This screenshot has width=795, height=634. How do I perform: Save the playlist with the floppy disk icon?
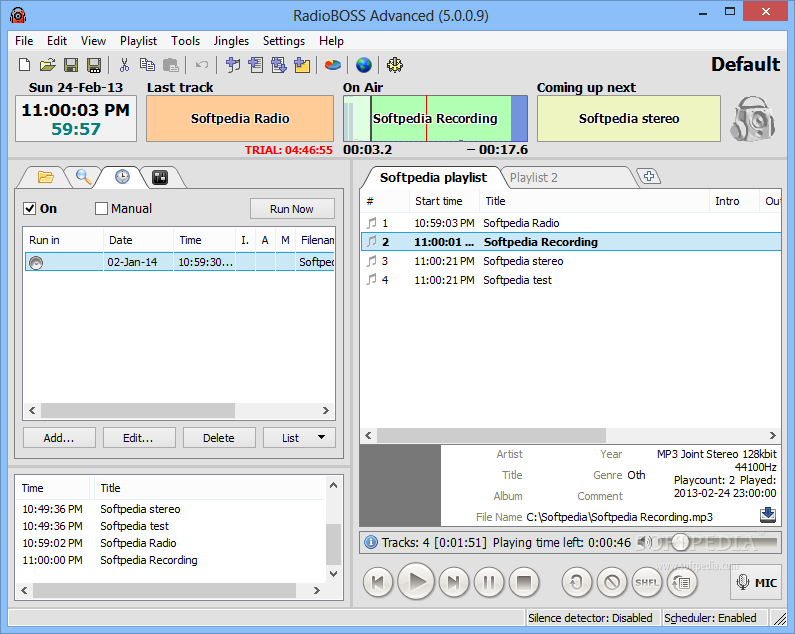(71, 65)
